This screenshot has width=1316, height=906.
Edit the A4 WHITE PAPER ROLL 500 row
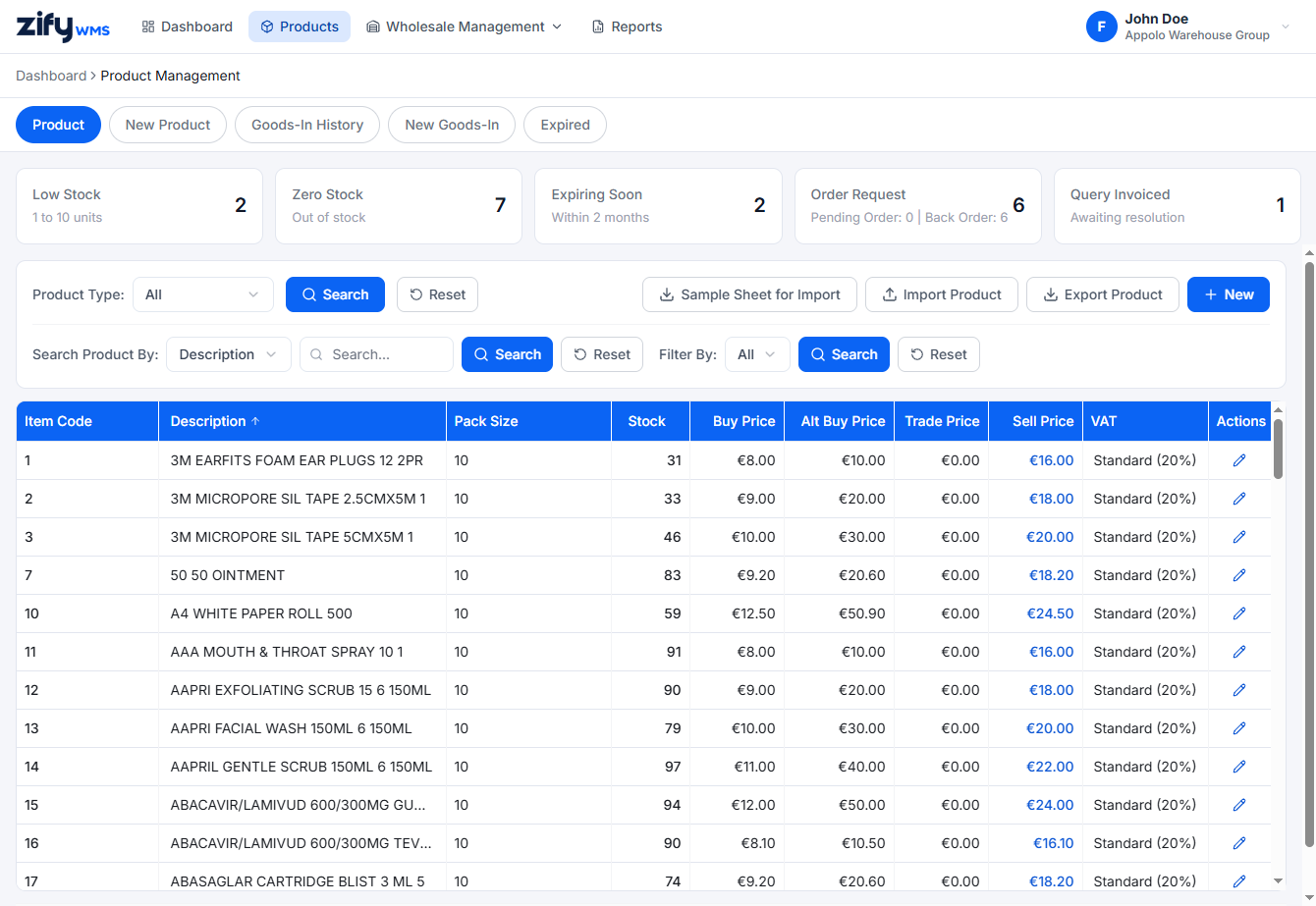tap(1238, 613)
